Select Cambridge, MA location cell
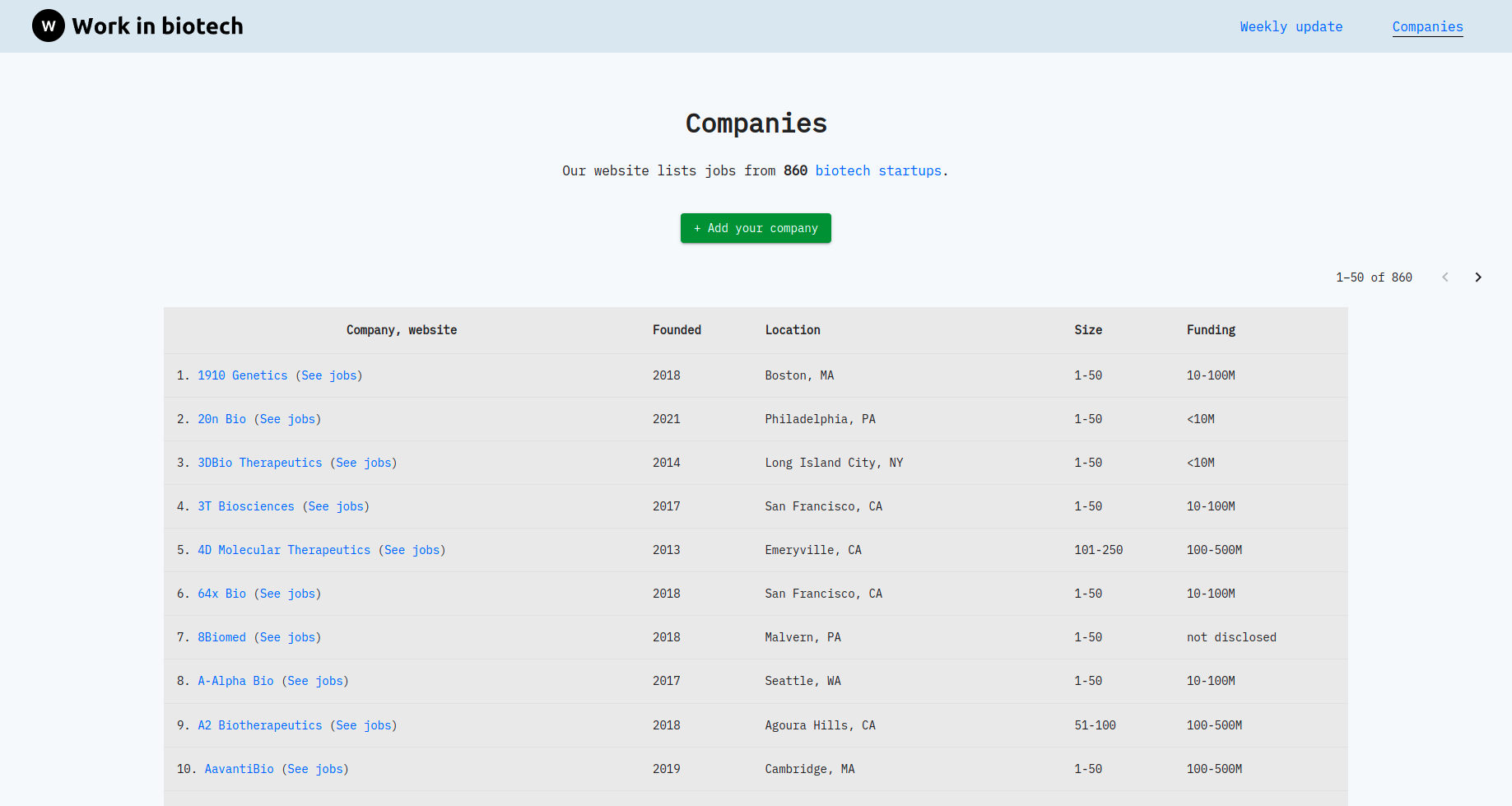The width and height of the screenshot is (1512, 806). 810,769
